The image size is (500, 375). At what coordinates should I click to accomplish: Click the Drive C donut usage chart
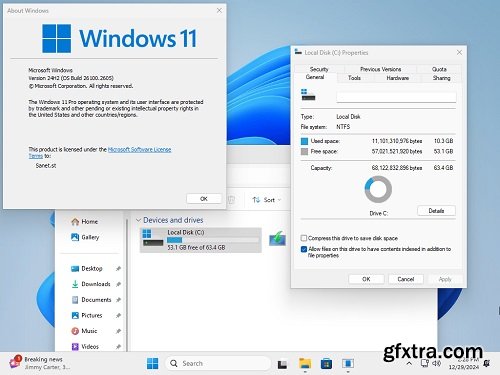click(378, 189)
